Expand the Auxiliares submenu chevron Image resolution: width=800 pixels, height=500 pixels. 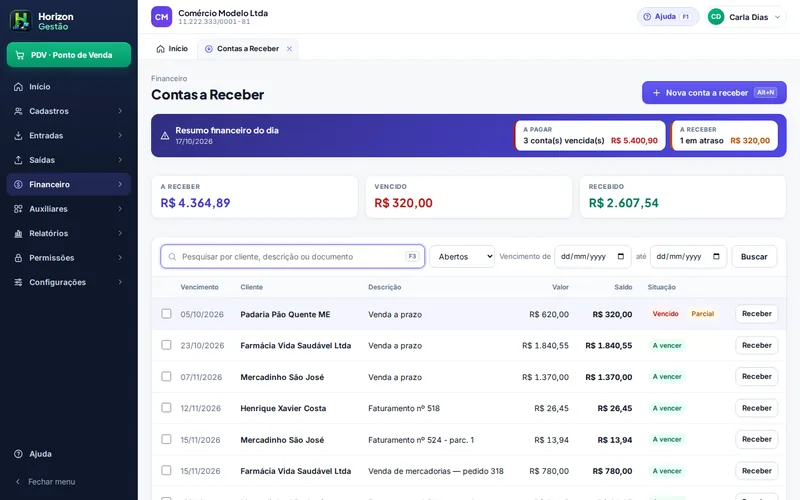(120, 209)
